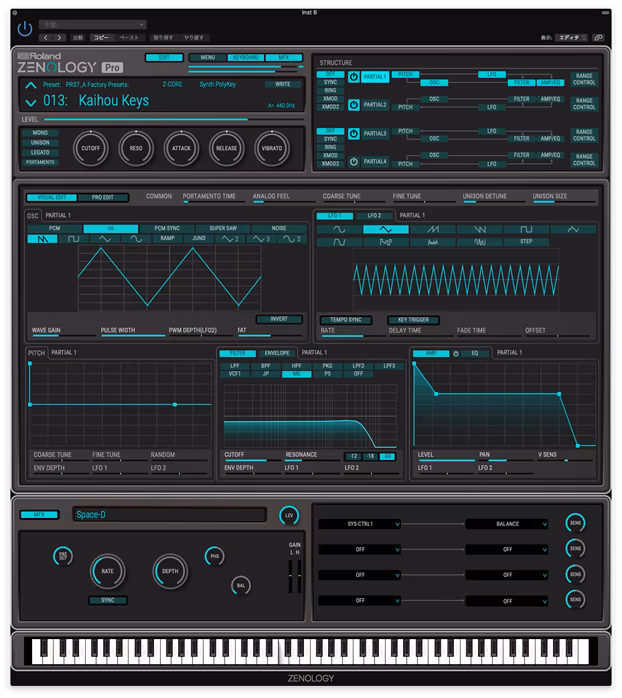Enable MONO mode

click(x=40, y=133)
